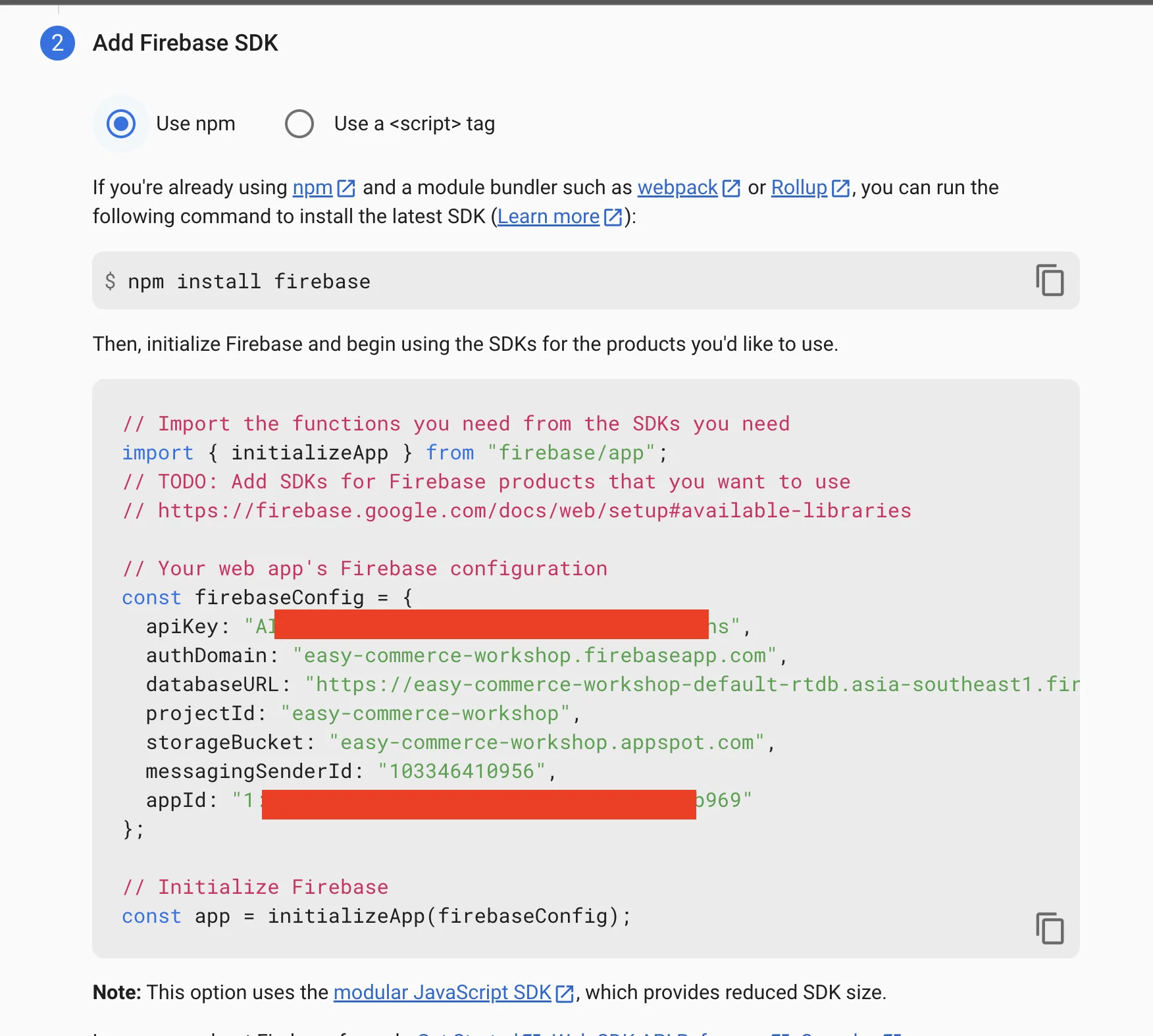Click external-link icon after modular JavaScript SDK

click(565, 993)
